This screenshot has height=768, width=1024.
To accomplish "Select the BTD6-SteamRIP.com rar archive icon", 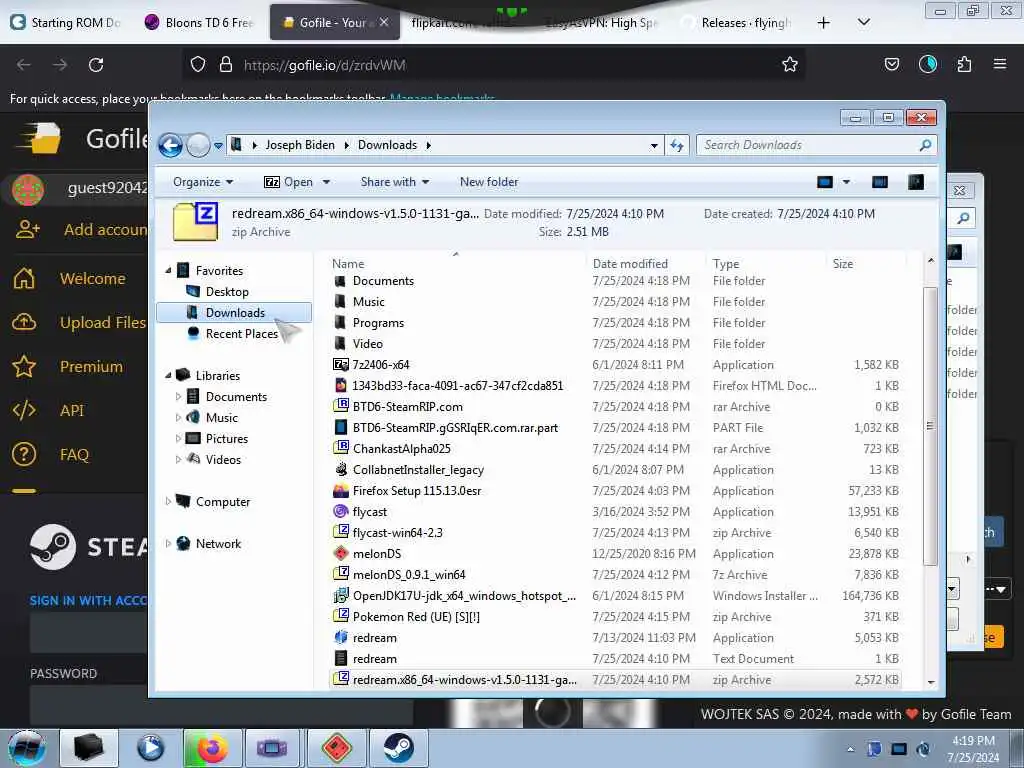I will (340, 406).
